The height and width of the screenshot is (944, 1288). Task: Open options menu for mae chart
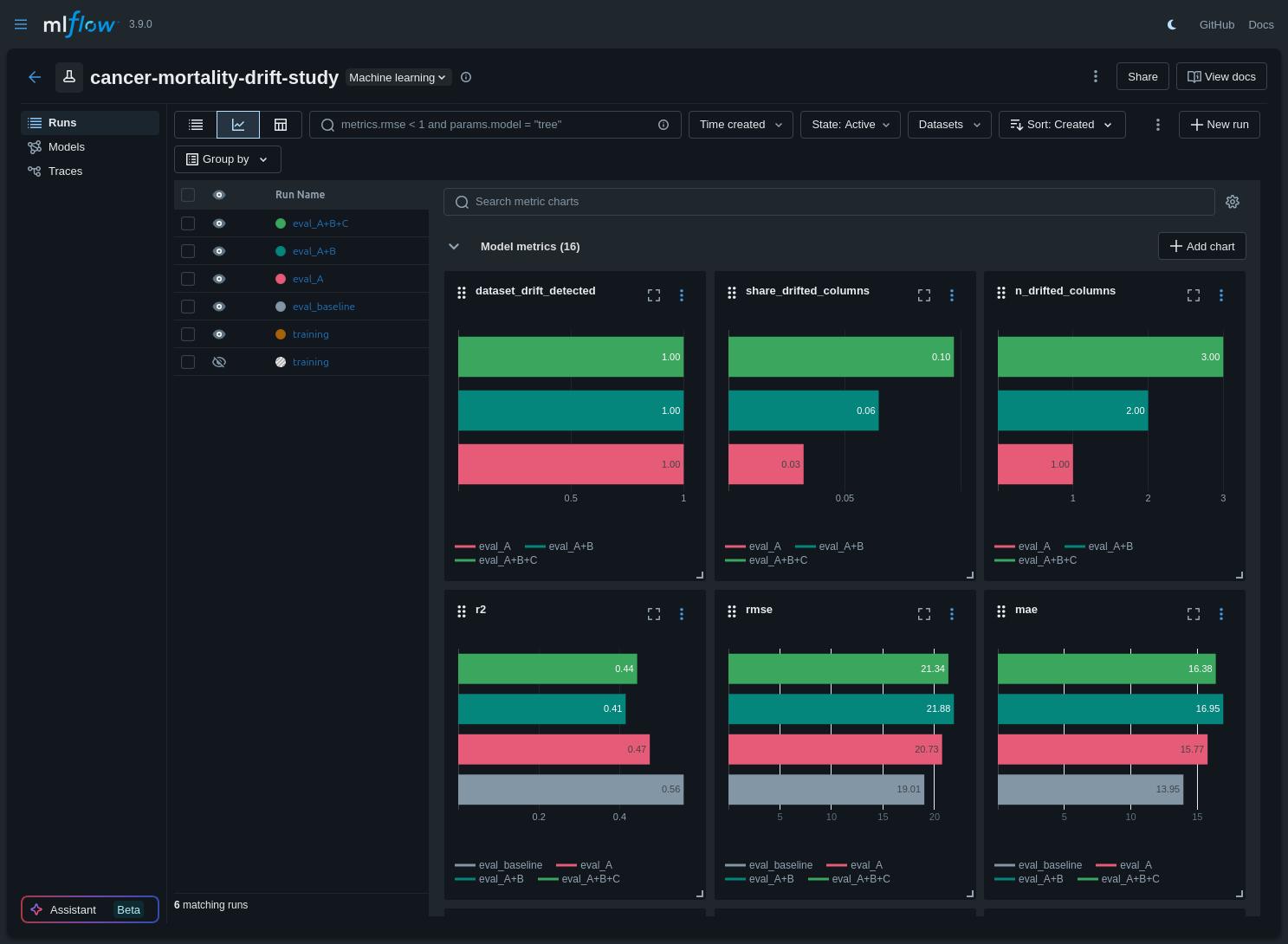coord(1221,614)
